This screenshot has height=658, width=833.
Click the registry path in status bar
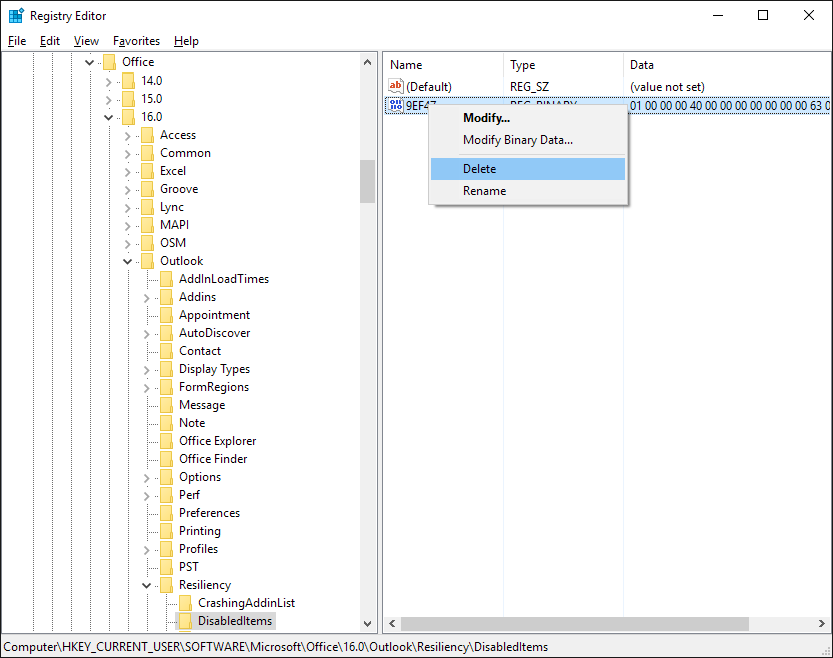pyautogui.click(x=276, y=647)
